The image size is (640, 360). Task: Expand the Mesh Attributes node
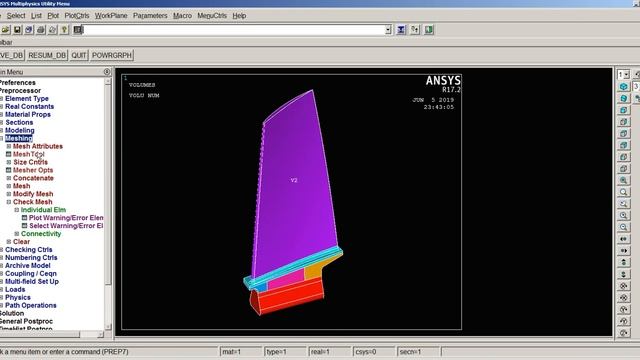(9, 147)
